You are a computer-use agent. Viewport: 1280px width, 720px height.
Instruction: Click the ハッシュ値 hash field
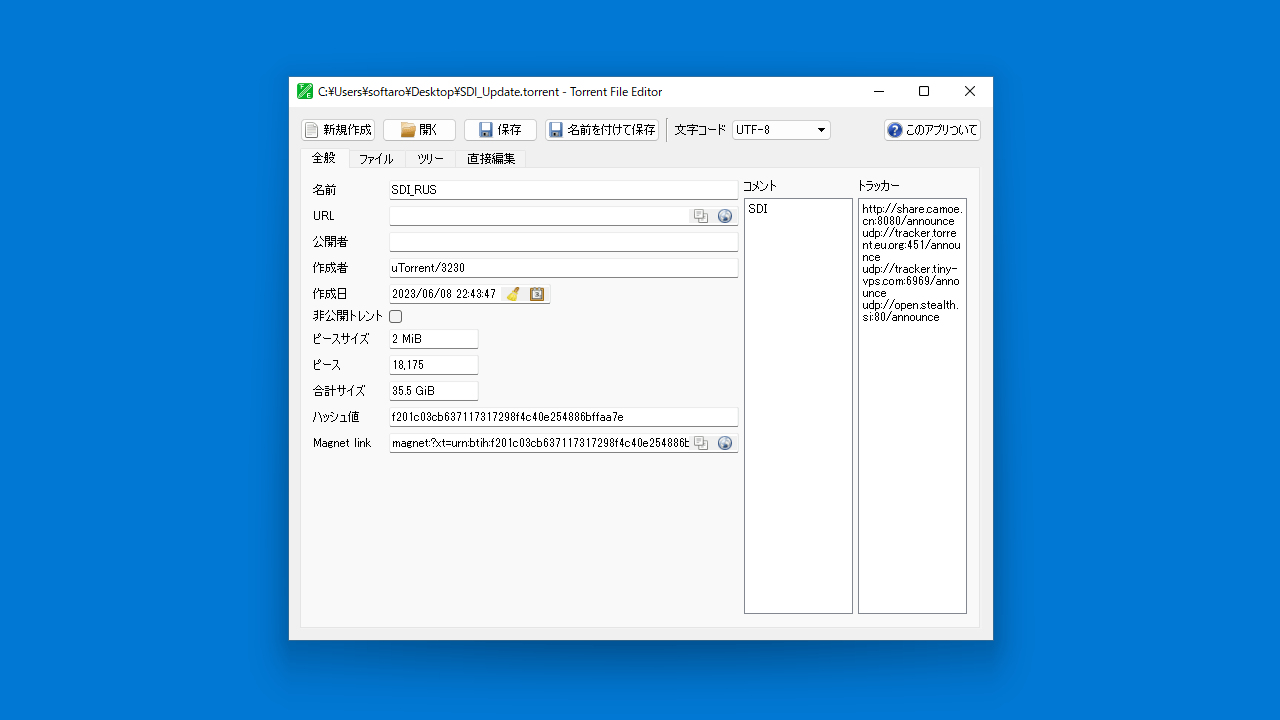pyautogui.click(x=564, y=417)
